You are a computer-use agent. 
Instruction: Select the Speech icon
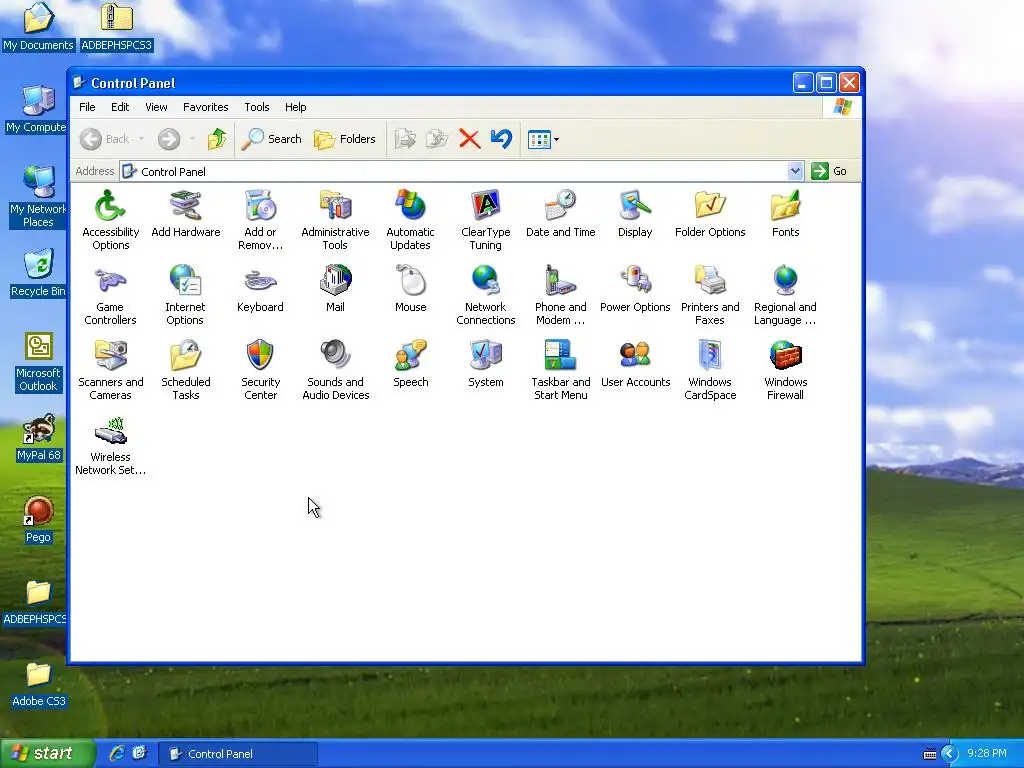click(x=410, y=364)
